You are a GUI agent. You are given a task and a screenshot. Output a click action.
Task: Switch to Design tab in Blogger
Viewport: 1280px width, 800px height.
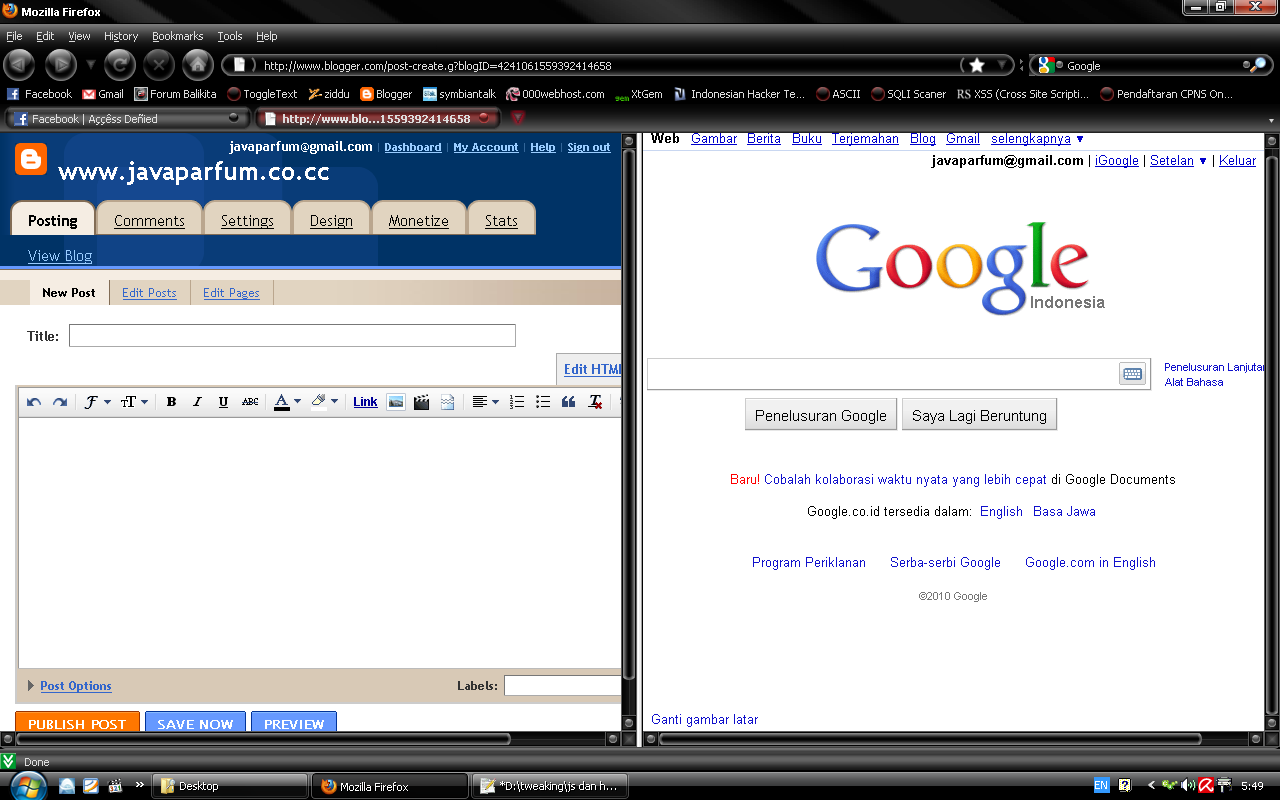[x=331, y=220]
